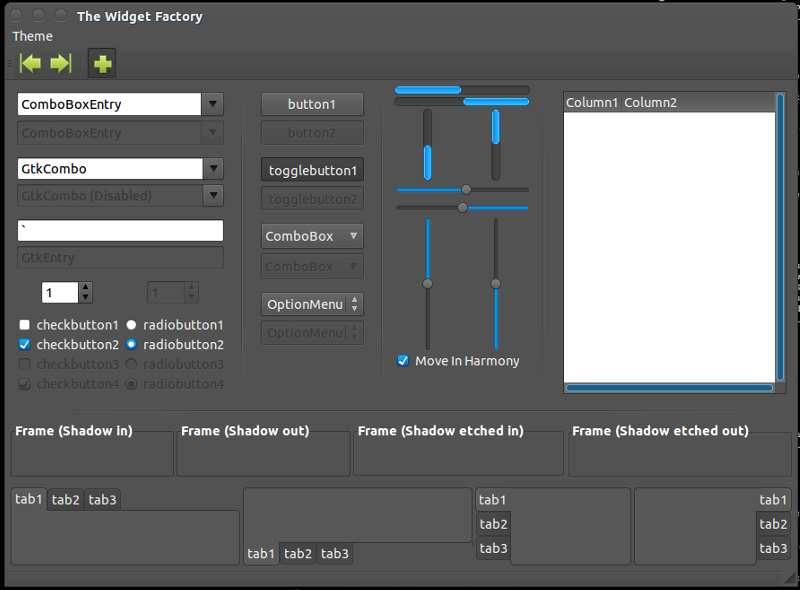Click the previous theme arrow icon
800x590 pixels.
(x=30, y=63)
